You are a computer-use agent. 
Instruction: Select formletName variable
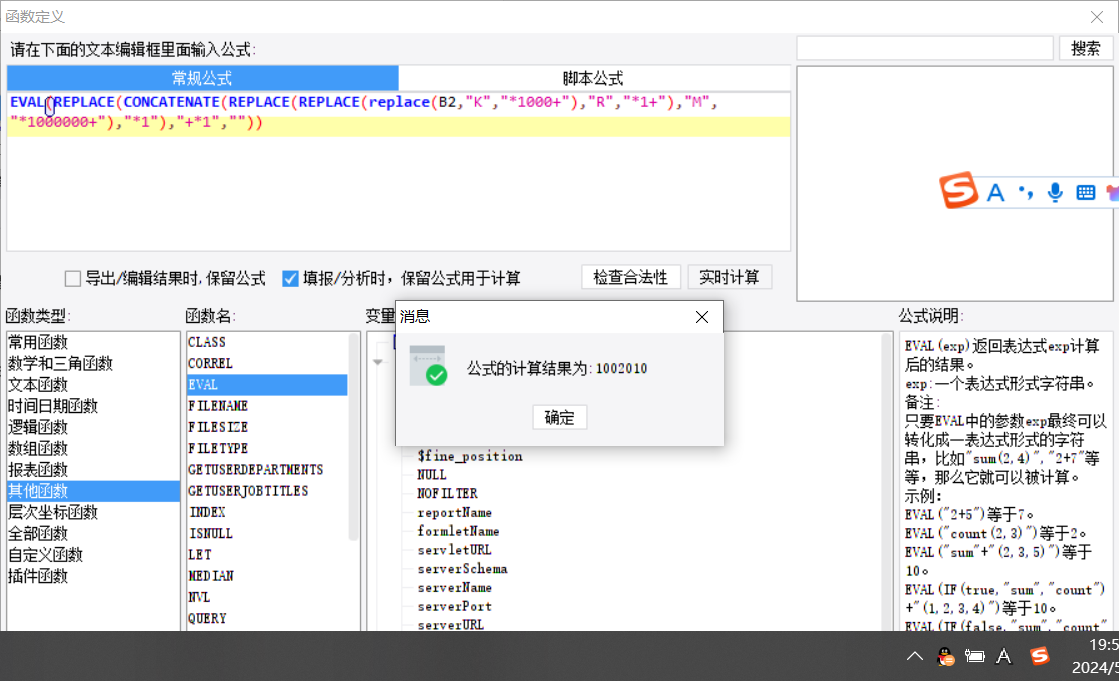pos(458,531)
